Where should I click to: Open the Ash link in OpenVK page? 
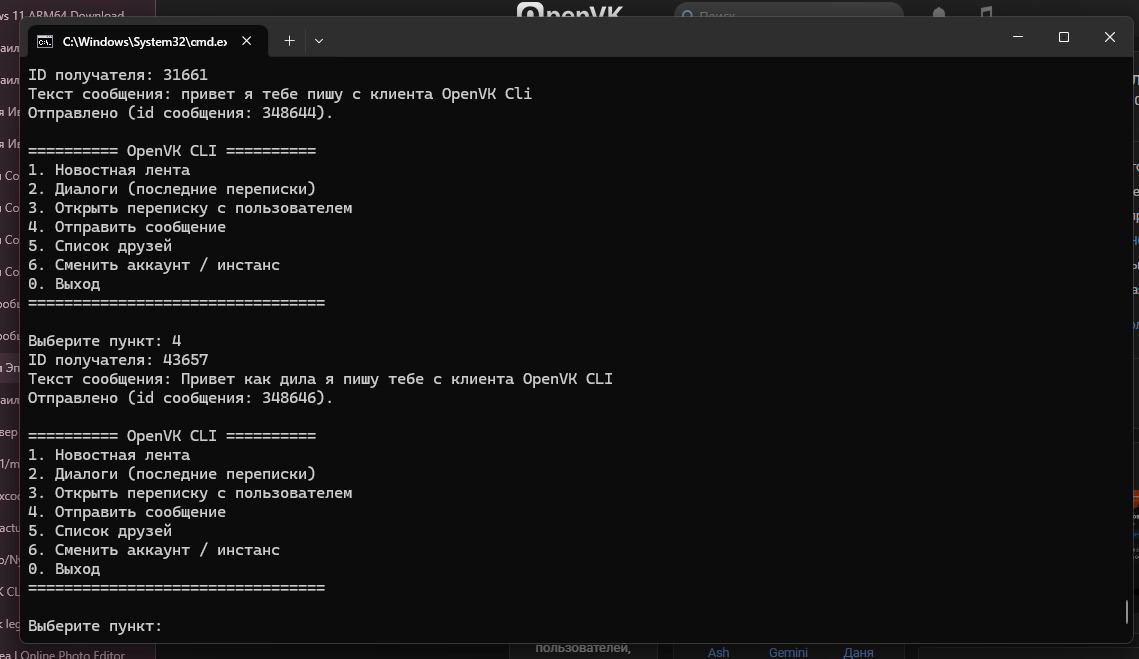click(718, 652)
